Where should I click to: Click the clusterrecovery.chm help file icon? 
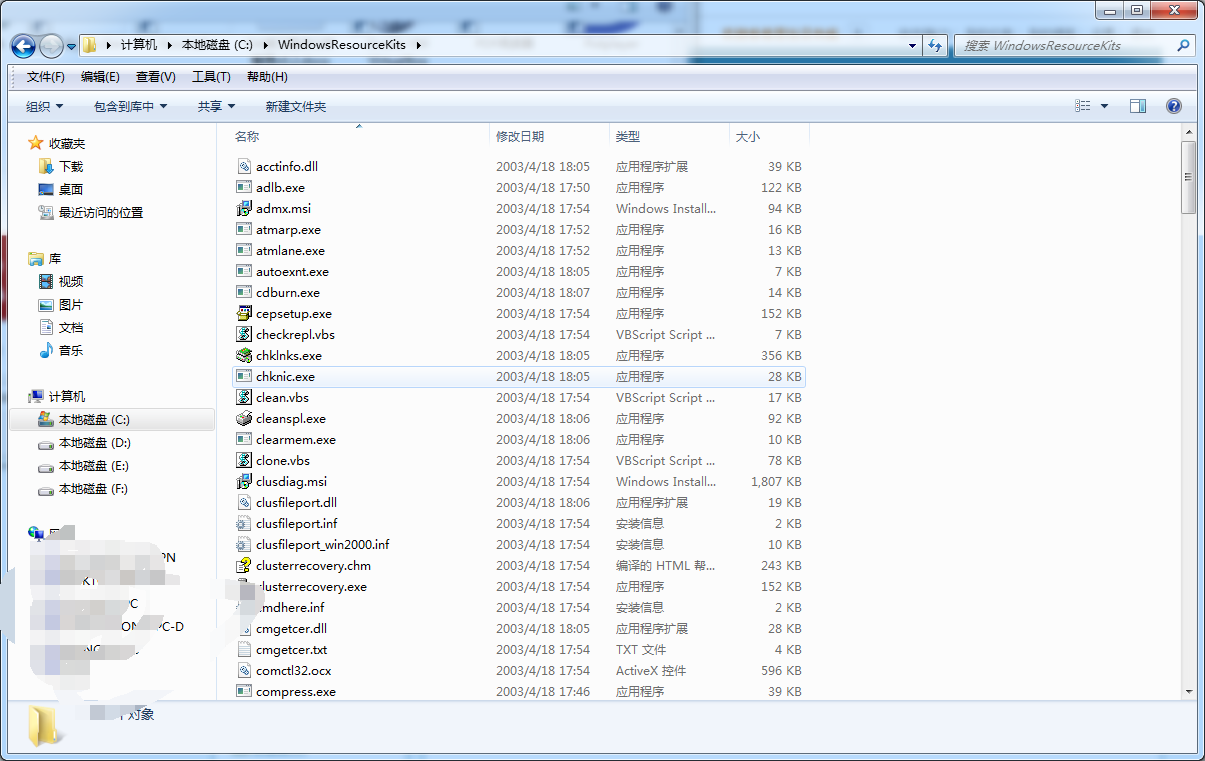244,566
